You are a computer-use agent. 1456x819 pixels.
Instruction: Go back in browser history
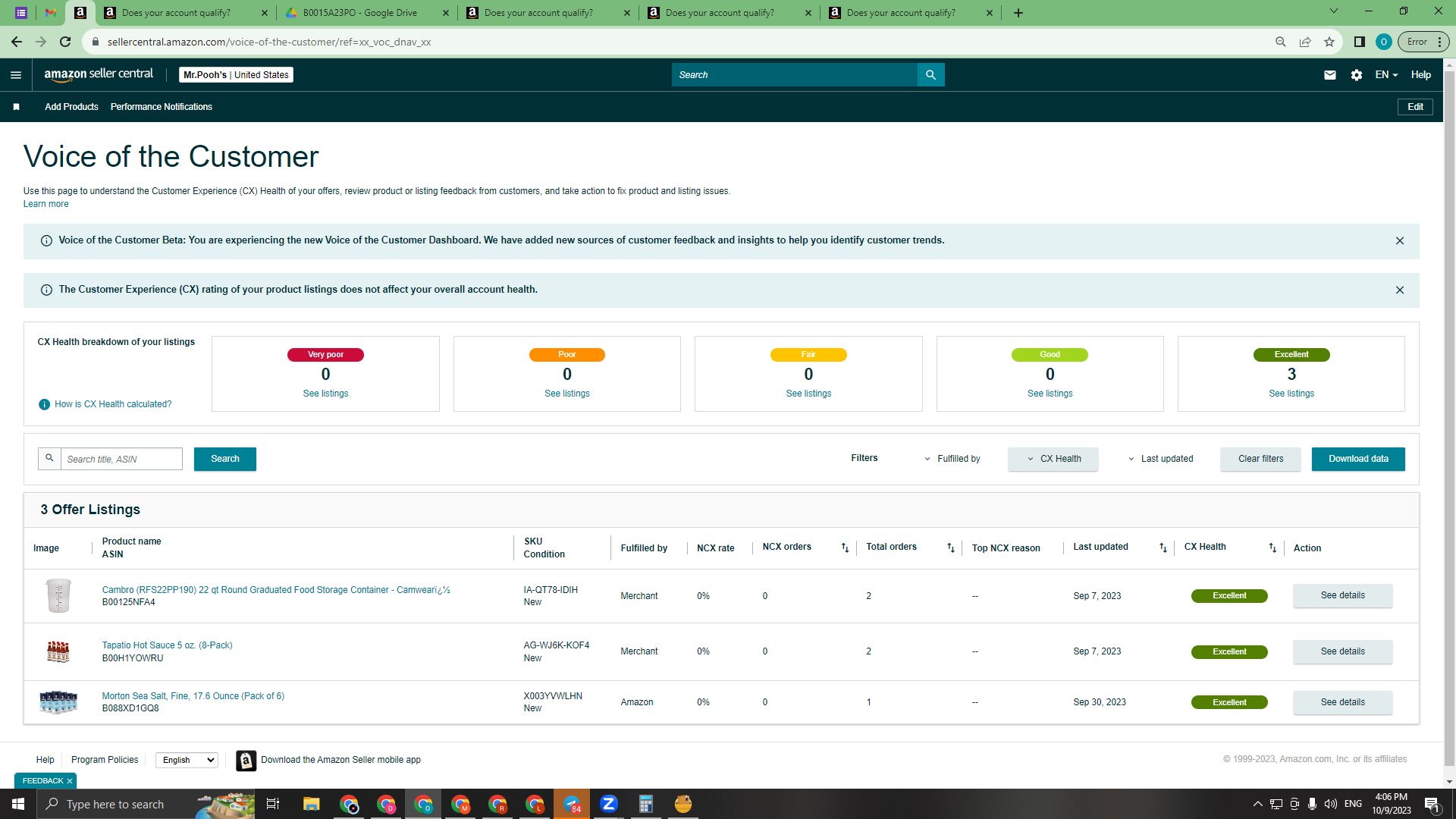pyautogui.click(x=17, y=42)
